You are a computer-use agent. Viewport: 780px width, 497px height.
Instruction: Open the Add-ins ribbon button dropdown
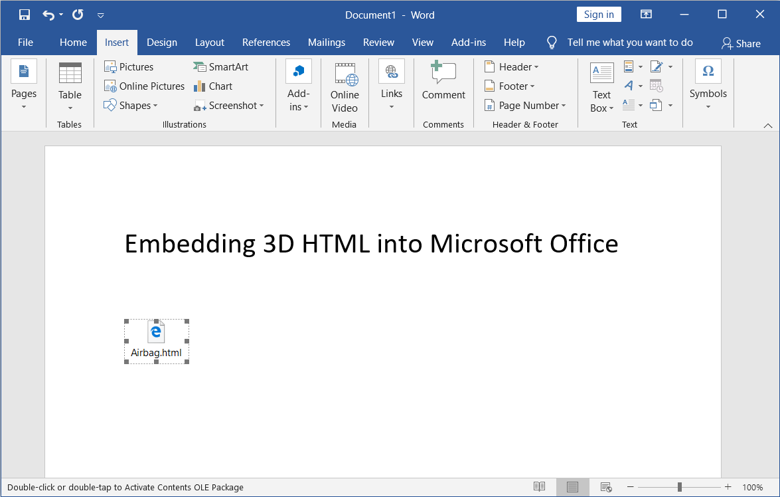click(x=298, y=86)
